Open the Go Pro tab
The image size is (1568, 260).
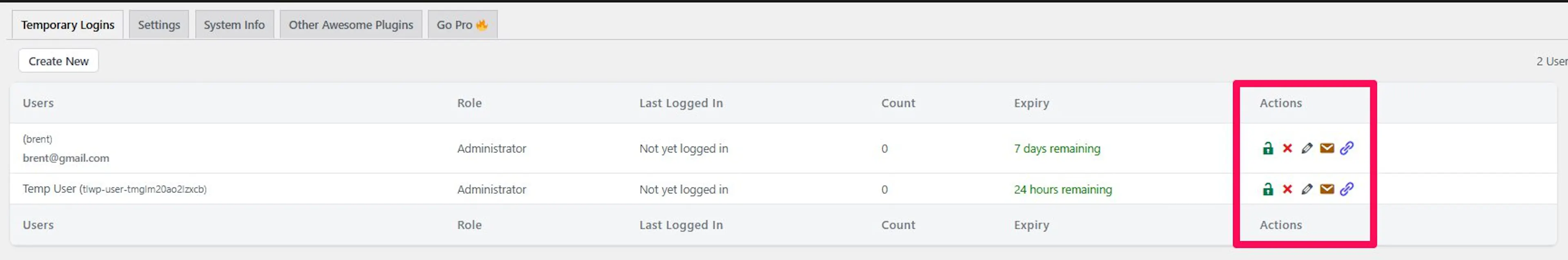[x=463, y=25]
